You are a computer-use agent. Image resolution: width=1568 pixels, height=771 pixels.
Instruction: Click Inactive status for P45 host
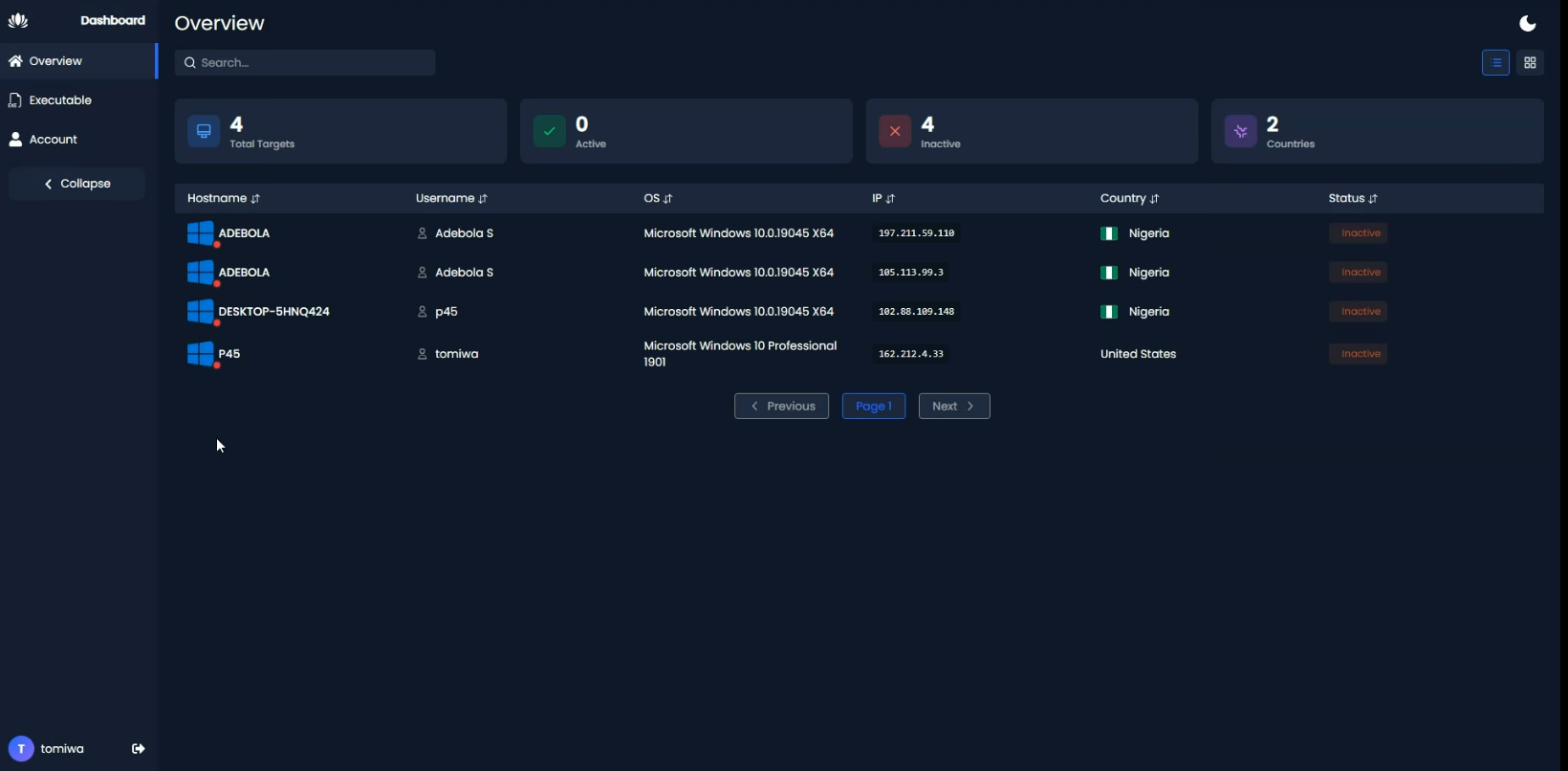click(x=1359, y=354)
